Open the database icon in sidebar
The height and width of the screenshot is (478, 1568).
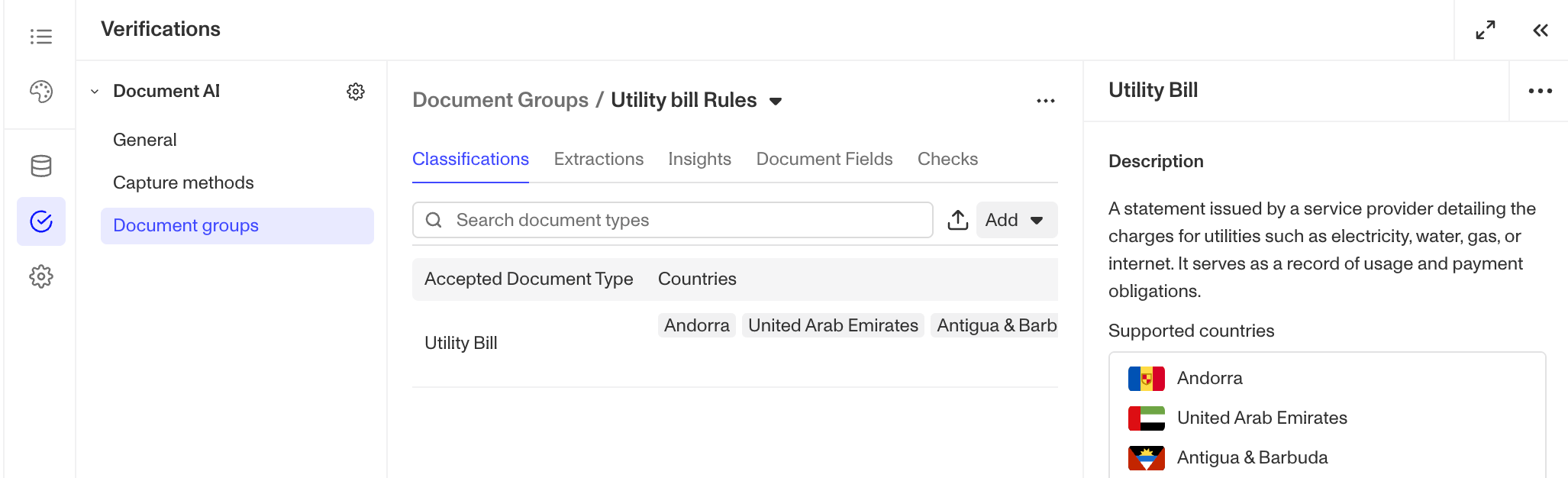click(x=41, y=166)
